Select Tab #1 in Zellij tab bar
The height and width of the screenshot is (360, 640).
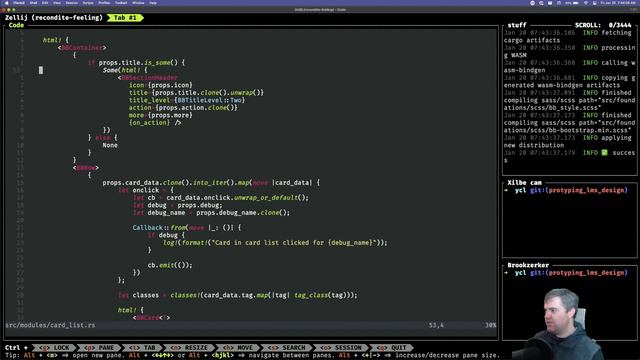coord(125,18)
